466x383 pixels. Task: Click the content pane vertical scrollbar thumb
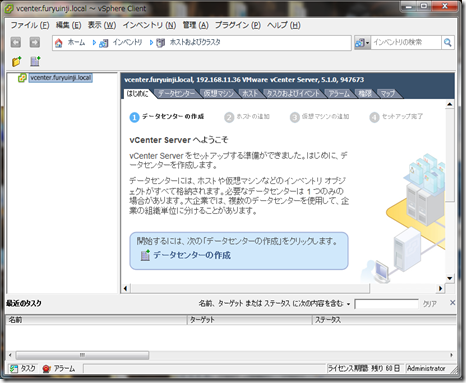click(450, 155)
